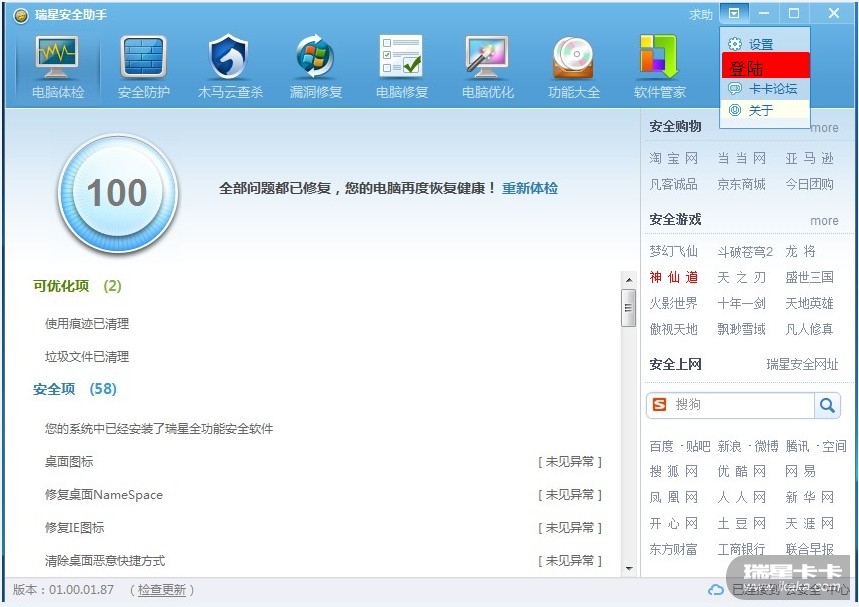Click the magnifier search button
Viewport: 859px width, 607px height.
[x=827, y=405]
